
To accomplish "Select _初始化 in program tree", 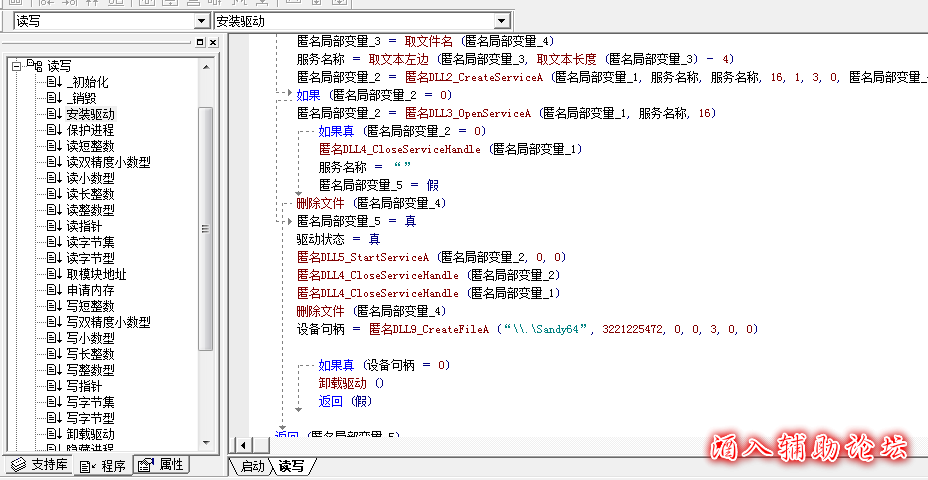I will pyautogui.click(x=87, y=82).
